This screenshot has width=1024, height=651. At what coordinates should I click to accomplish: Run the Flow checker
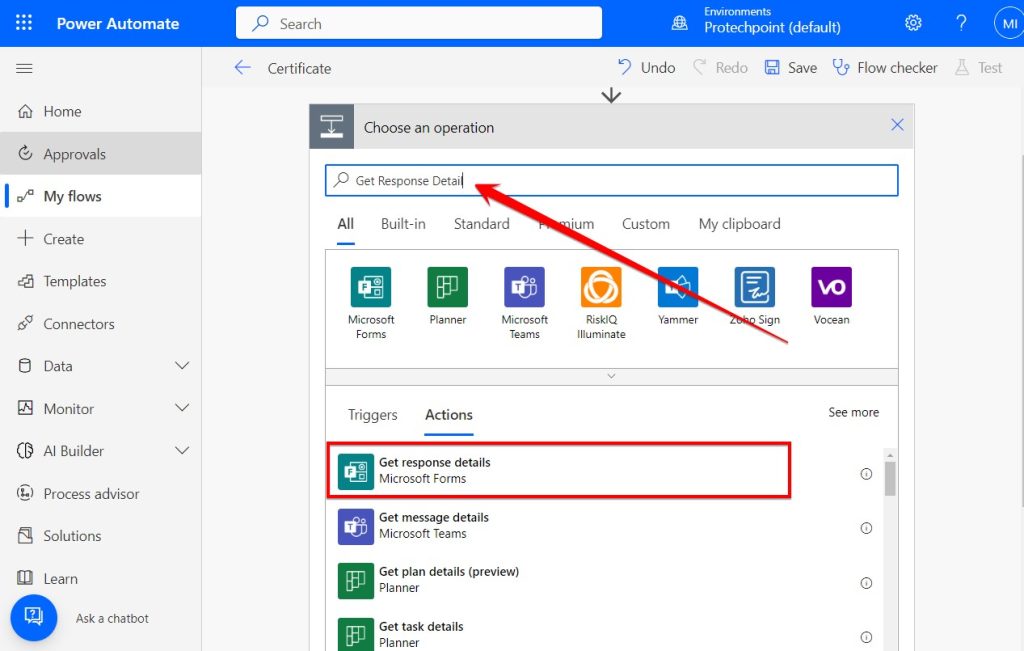point(884,67)
